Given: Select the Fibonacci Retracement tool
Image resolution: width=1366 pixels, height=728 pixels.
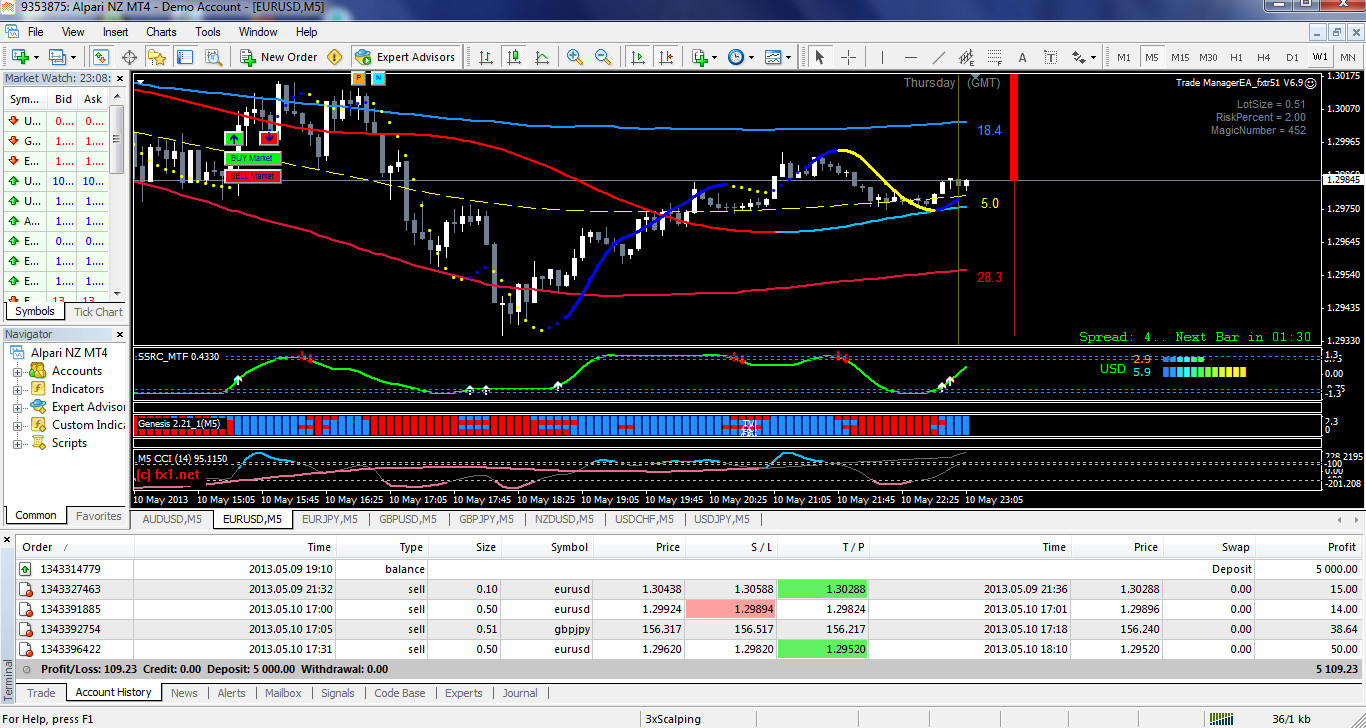Looking at the screenshot, I should tap(995, 57).
